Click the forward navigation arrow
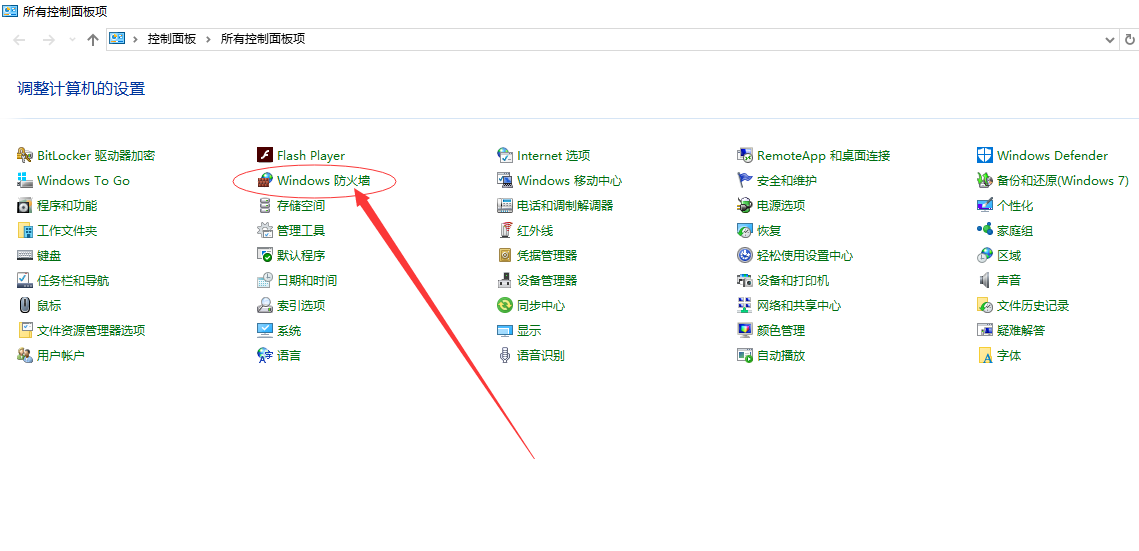1139x551 pixels. [x=49, y=39]
